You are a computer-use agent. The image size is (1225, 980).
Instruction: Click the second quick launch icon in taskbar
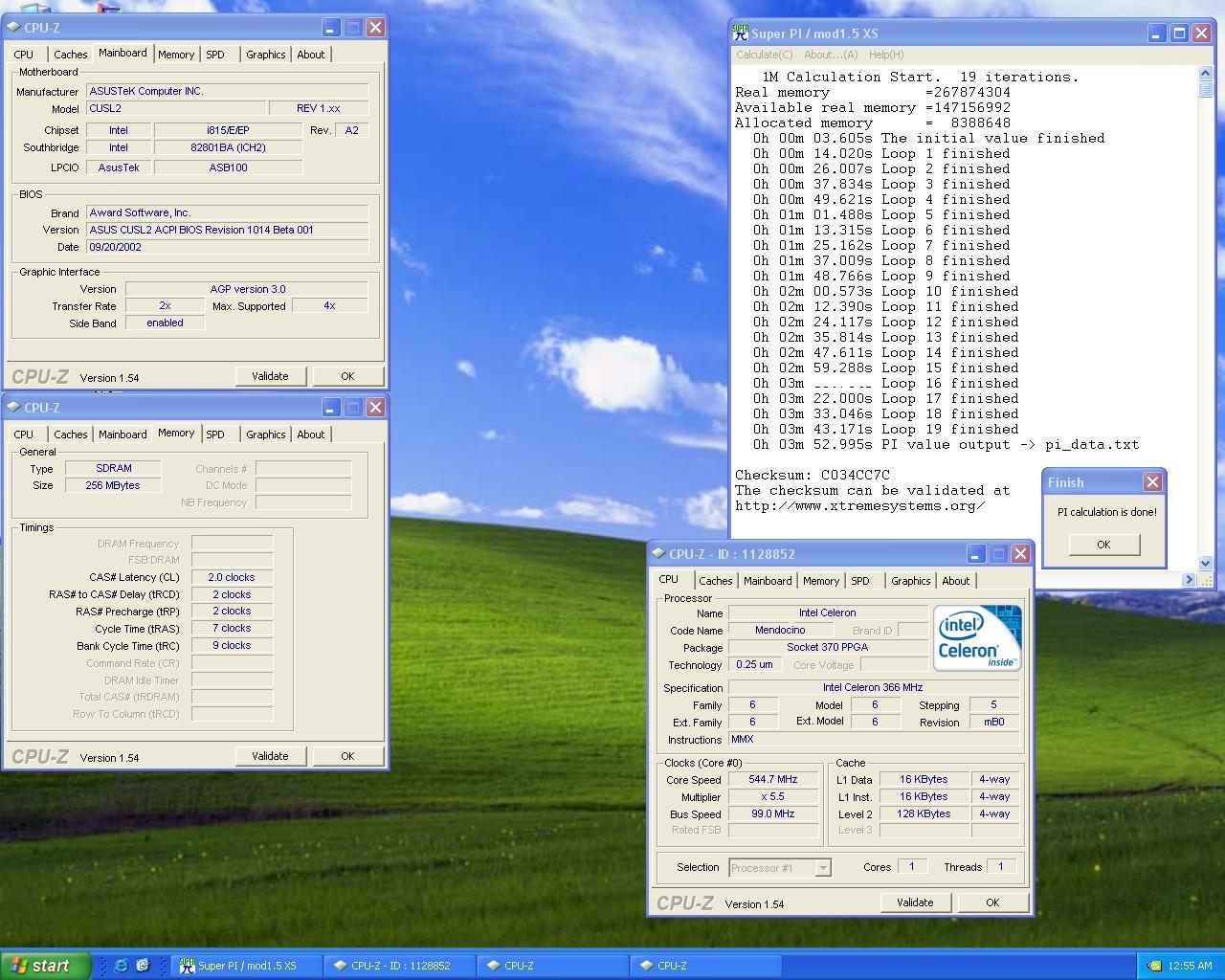(x=143, y=966)
